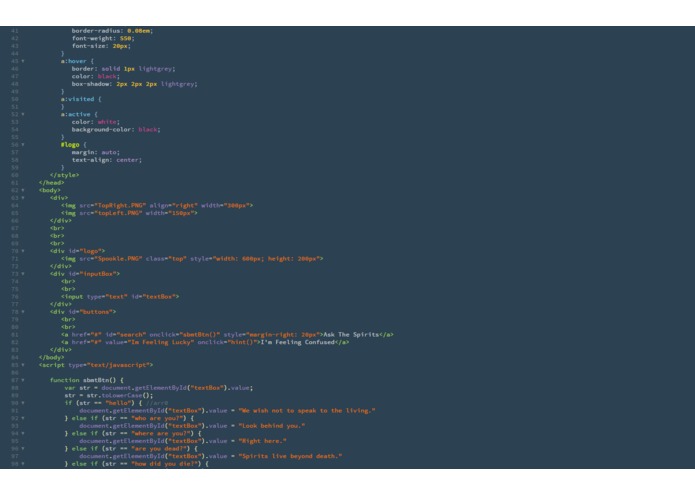Click the id="search" attribute
695x494 pixels.
coord(125,335)
